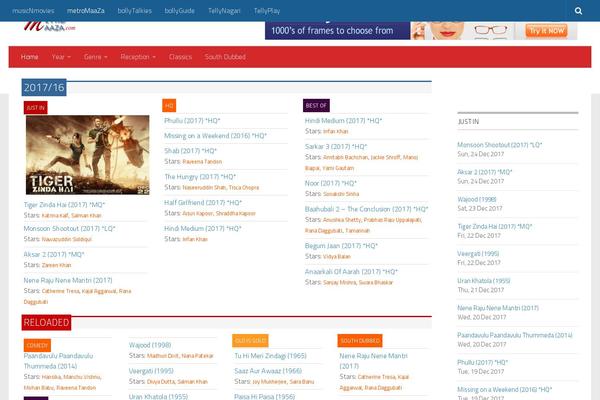Open sidebar Tiger Zinda Hai entry
Viewport: 600px width, 400px height.
(x=495, y=227)
